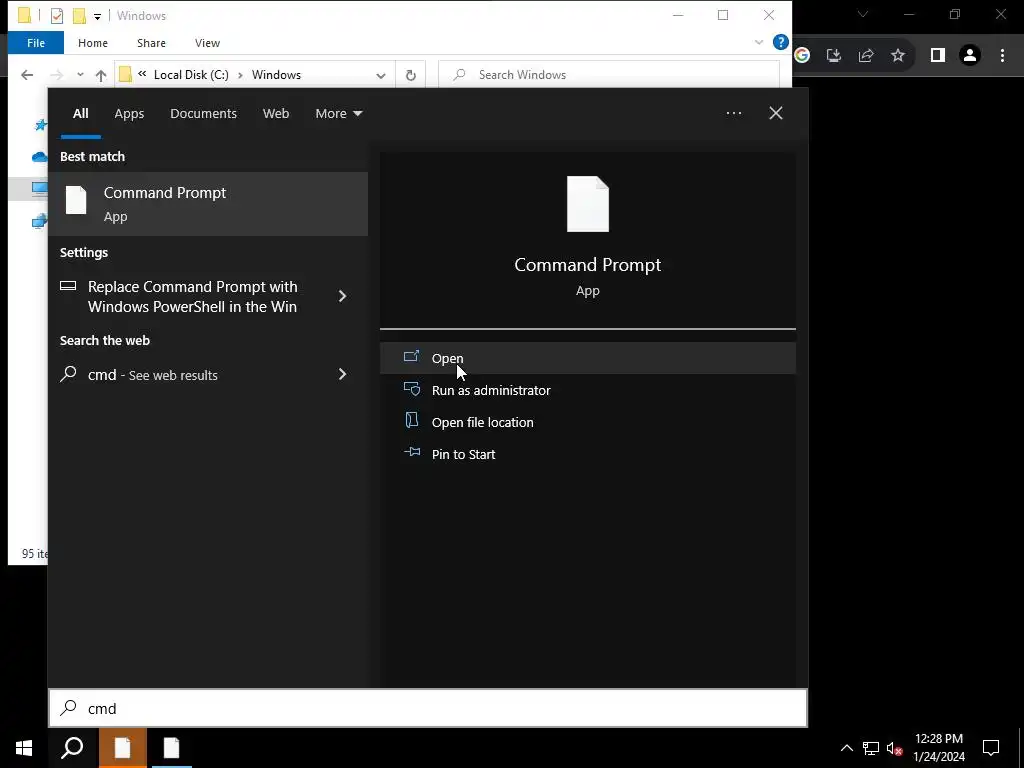Switch to the Documents search tab

point(203,114)
